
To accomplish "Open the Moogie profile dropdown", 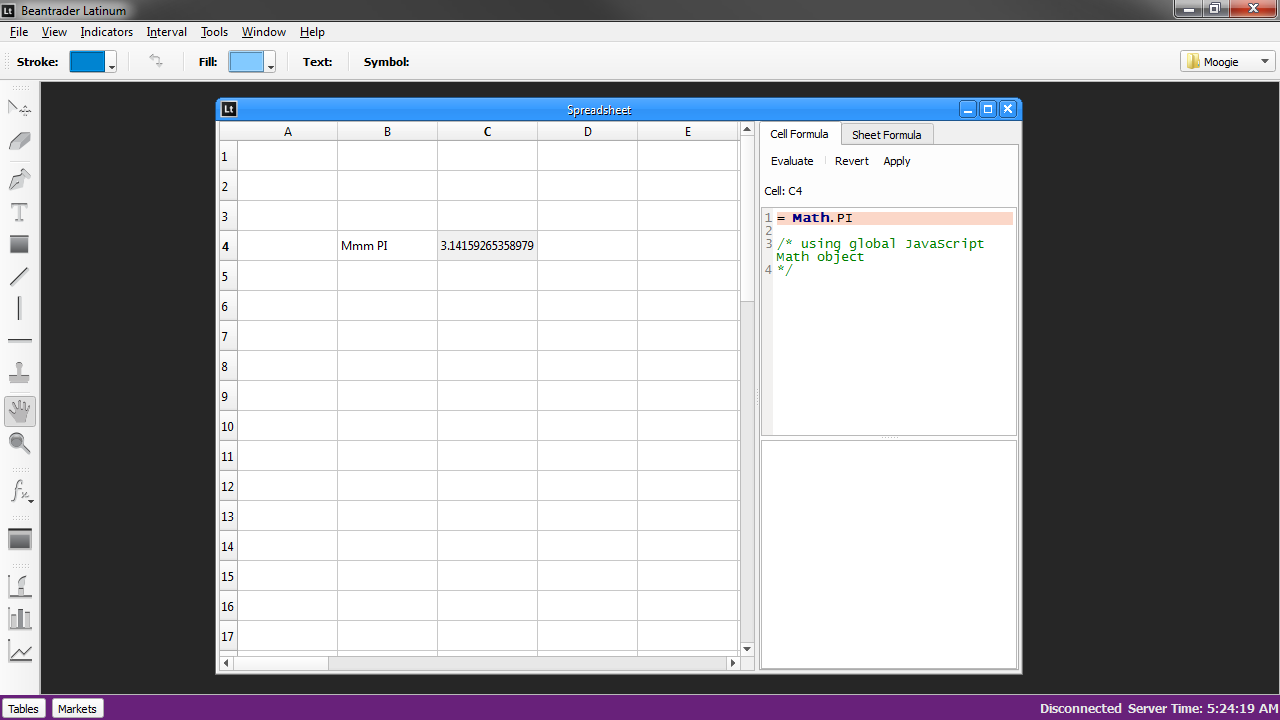I will [x=1228, y=62].
